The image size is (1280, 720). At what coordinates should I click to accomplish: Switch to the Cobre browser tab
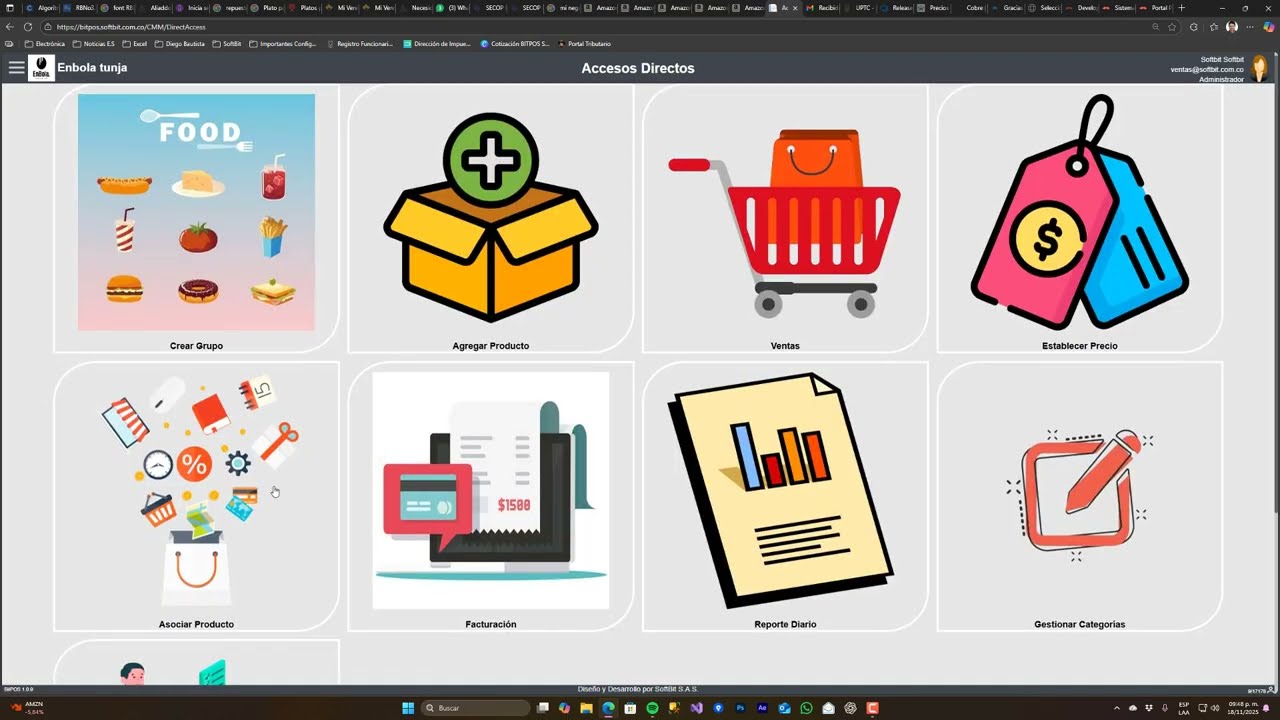(971, 7)
